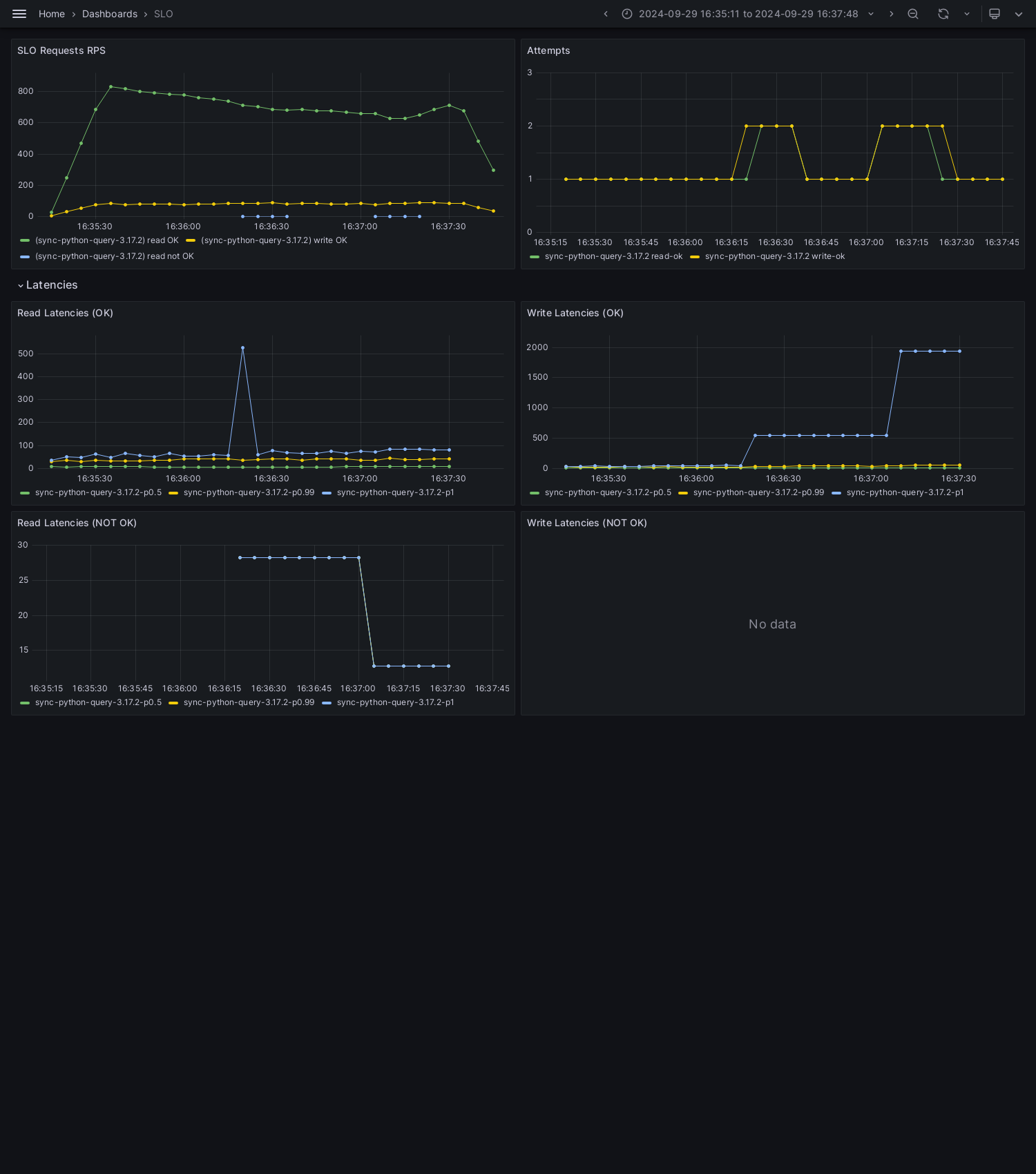Viewport: 1036px width, 1174px height.
Task: Toggle read not OK series in RPS legend
Action: pos(115,256)
